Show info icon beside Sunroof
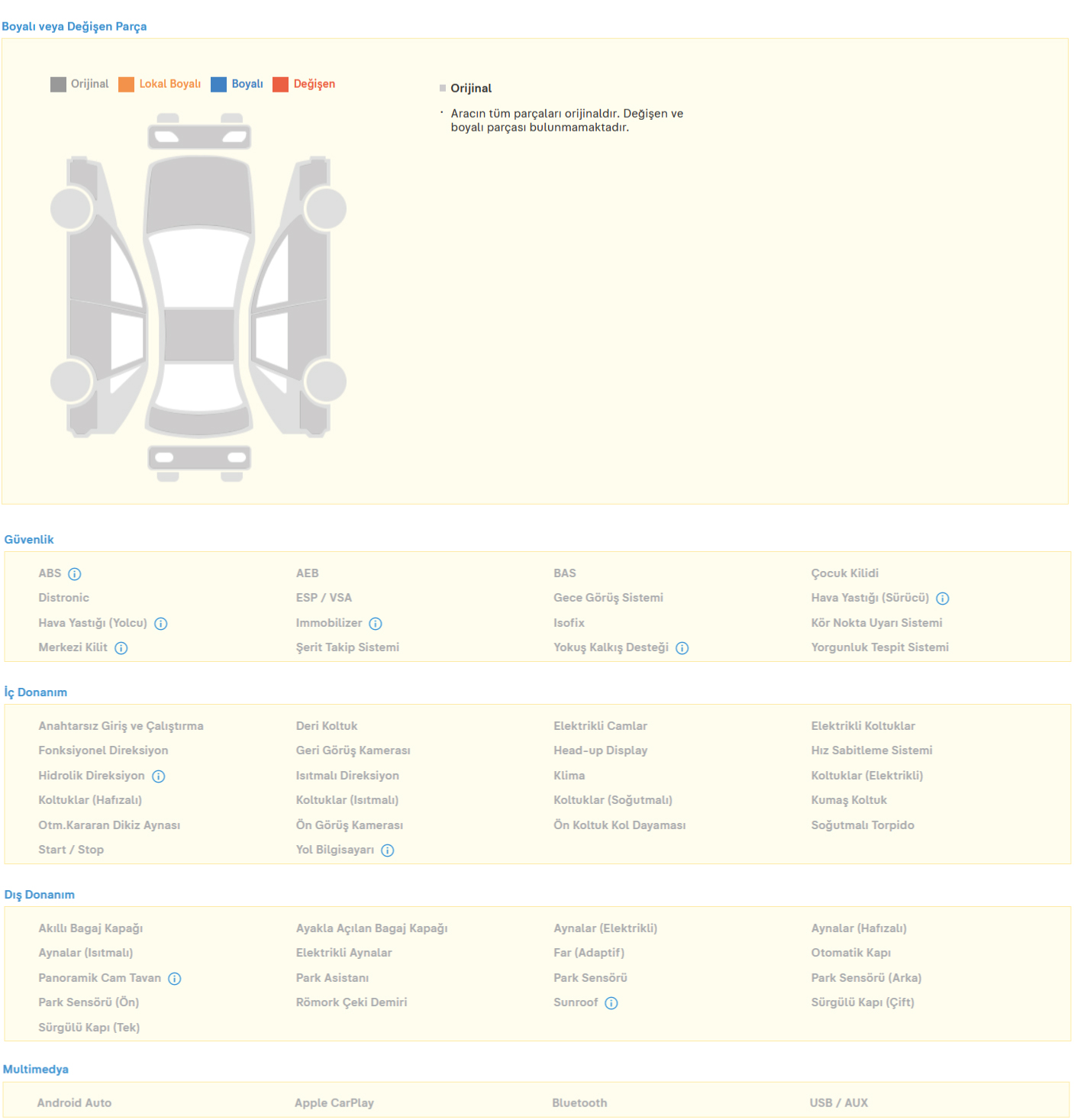This screenshot has width=1074, height=1120. (611, 1003)
